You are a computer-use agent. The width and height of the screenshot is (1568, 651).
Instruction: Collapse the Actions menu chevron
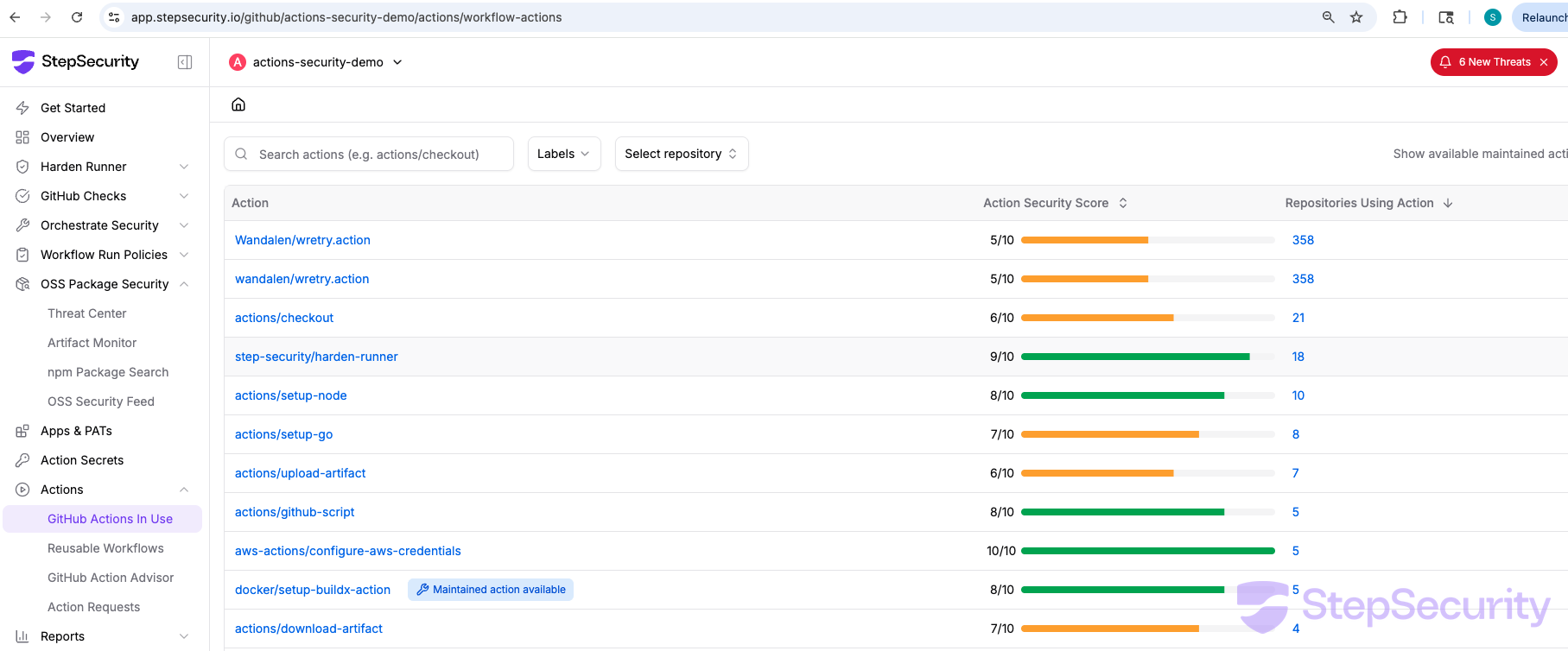[184, 490]
